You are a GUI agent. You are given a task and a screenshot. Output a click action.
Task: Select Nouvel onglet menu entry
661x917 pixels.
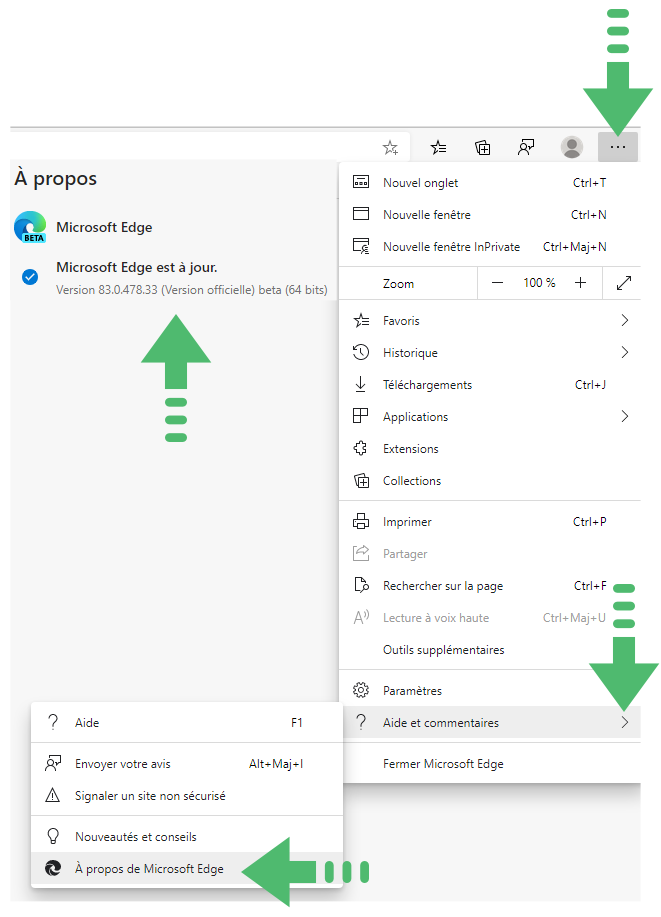click(490, 182)
